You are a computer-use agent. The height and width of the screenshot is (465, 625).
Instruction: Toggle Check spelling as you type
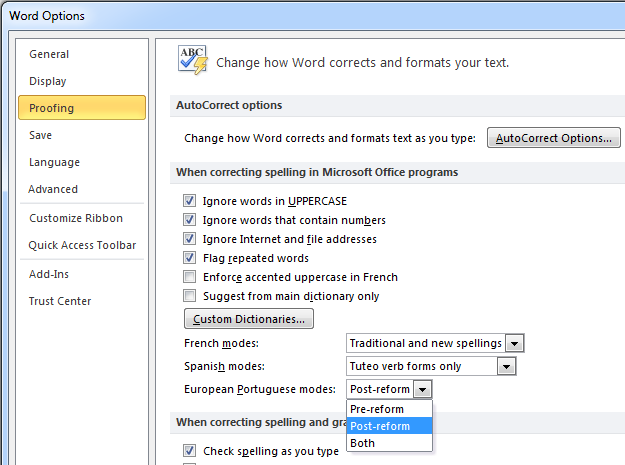[189, 450]
